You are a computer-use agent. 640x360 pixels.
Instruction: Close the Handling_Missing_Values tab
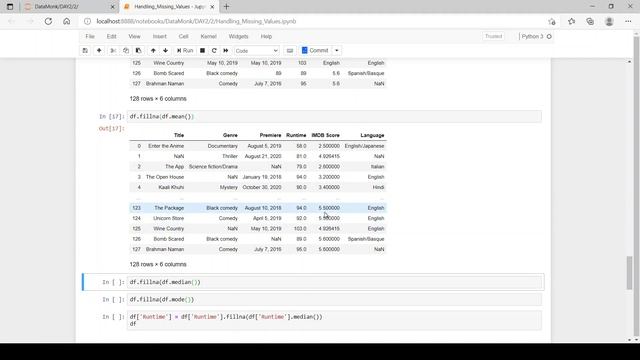click(212, 7)
